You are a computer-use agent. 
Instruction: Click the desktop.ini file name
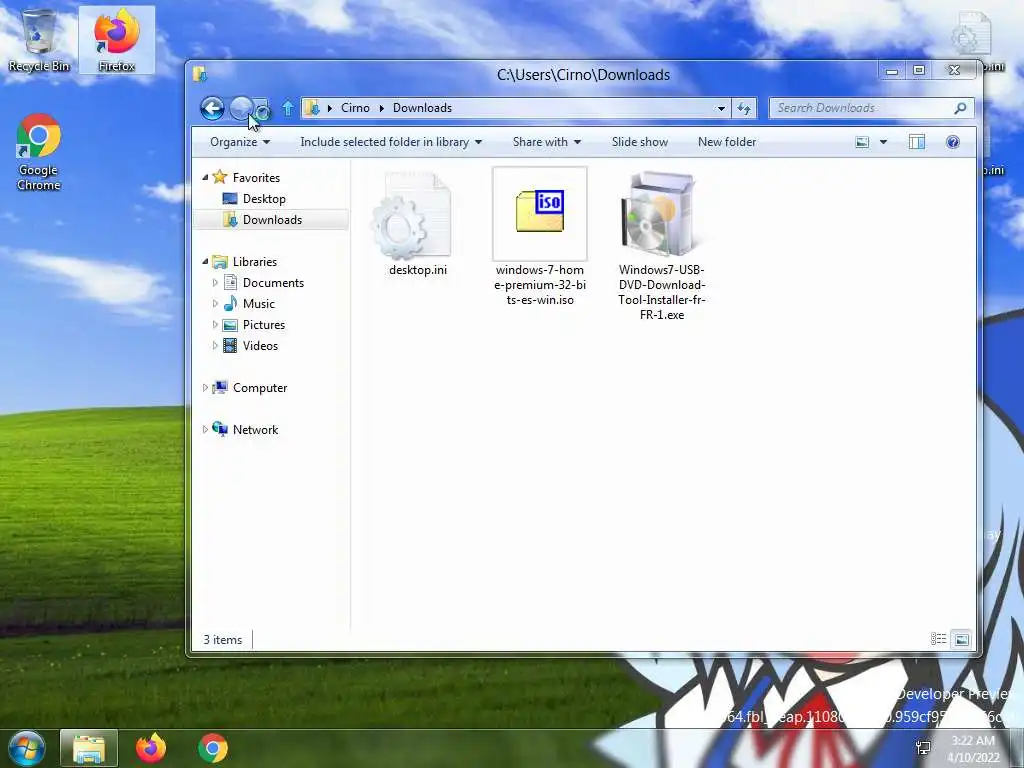click(418, 270)
